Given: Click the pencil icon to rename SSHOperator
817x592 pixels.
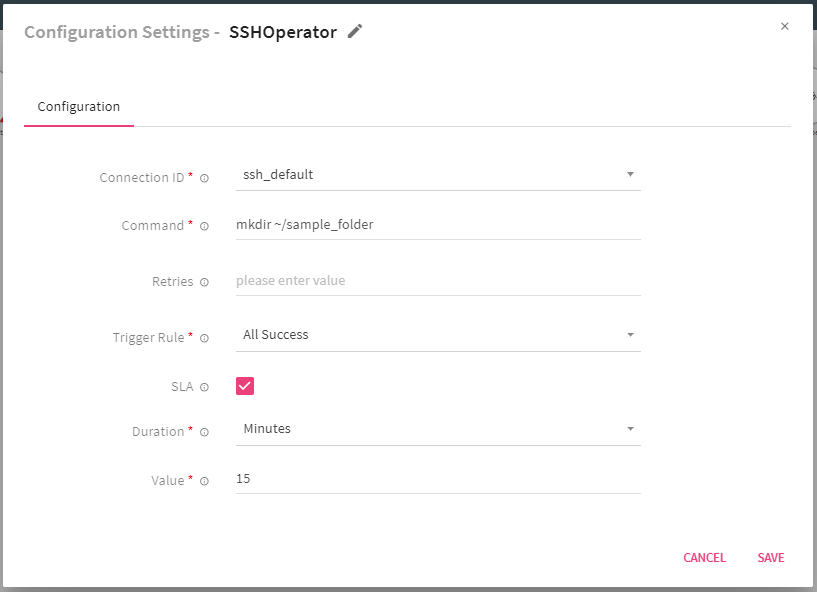Looking at the screenshot, I should 354,31.
